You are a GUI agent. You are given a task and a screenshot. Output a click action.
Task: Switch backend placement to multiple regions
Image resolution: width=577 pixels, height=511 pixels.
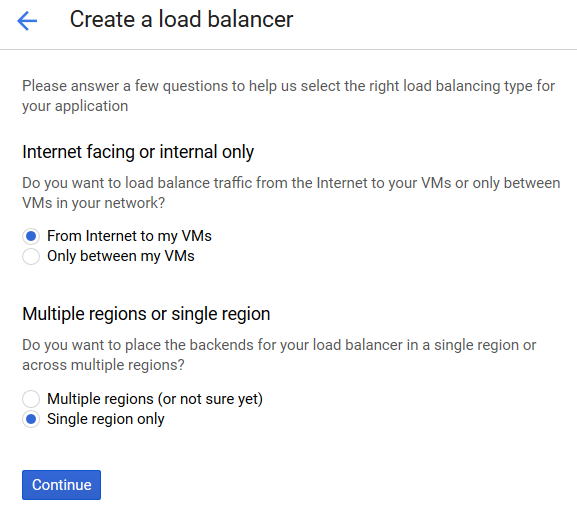pos(31,399)
